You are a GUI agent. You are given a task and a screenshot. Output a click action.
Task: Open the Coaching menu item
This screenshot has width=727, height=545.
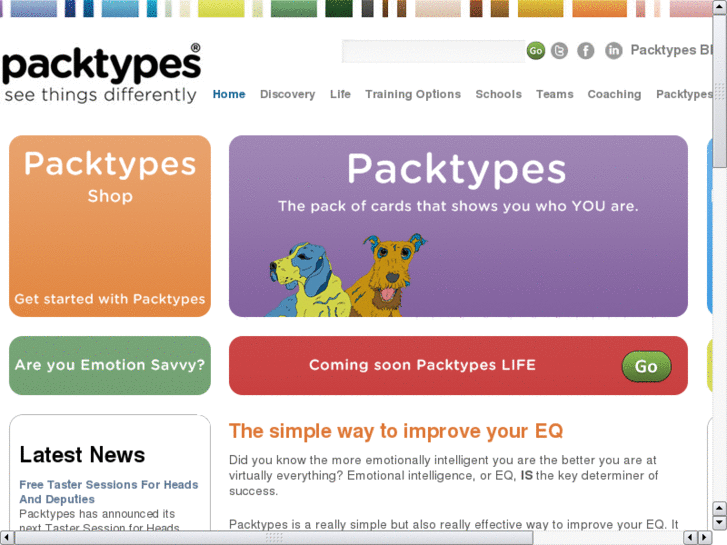point(614,94)
